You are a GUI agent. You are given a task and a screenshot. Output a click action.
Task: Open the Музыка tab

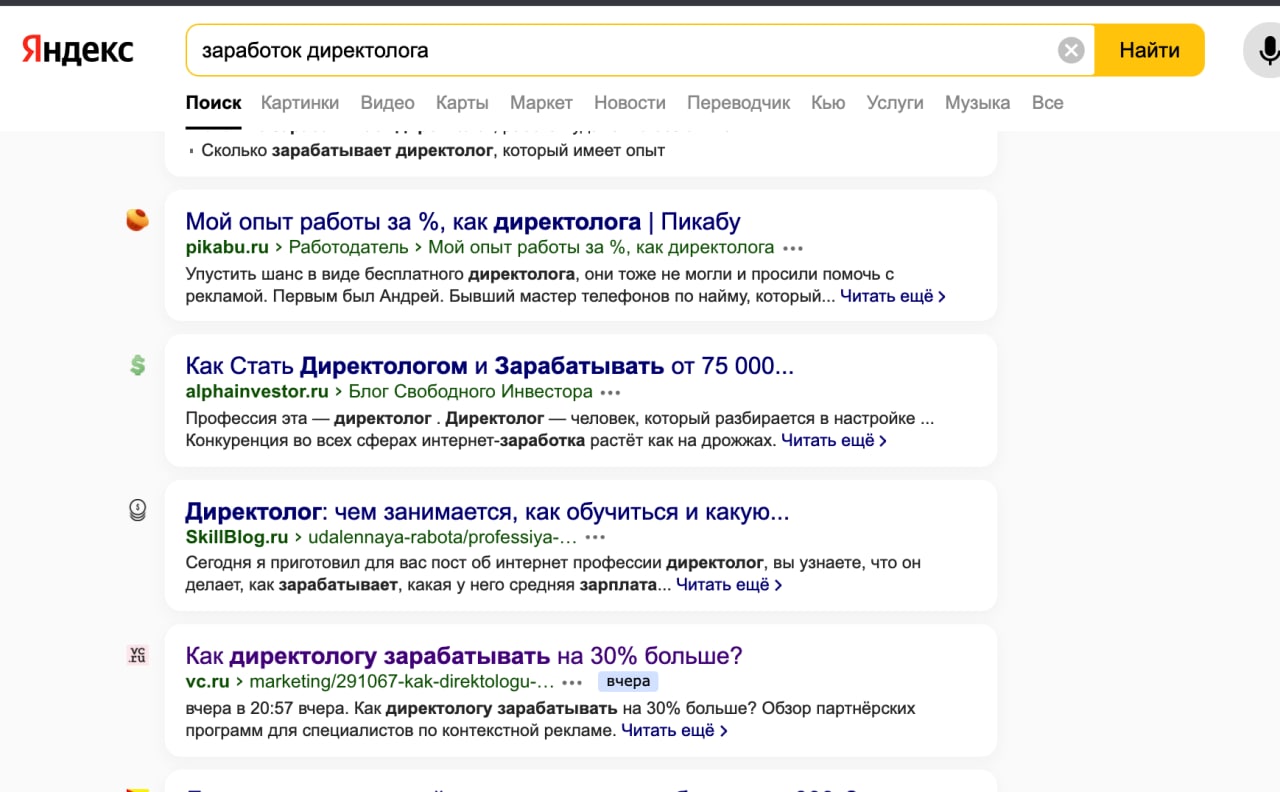[977, 102]
